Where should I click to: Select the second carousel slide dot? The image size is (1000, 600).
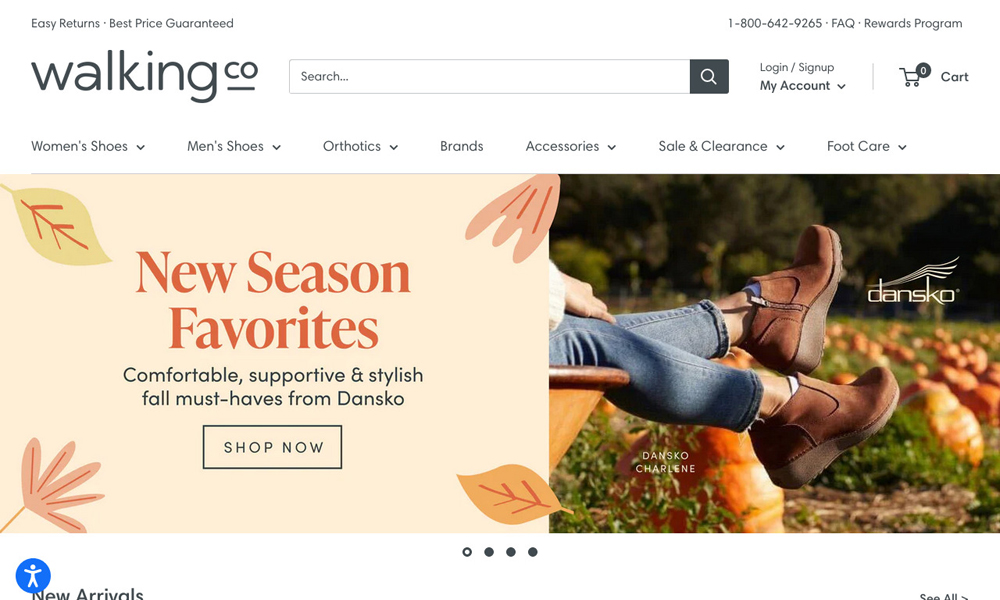tap(489, 552)
